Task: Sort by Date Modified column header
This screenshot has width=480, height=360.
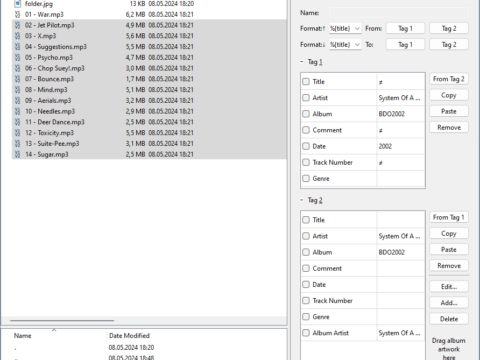Action: 129,336
